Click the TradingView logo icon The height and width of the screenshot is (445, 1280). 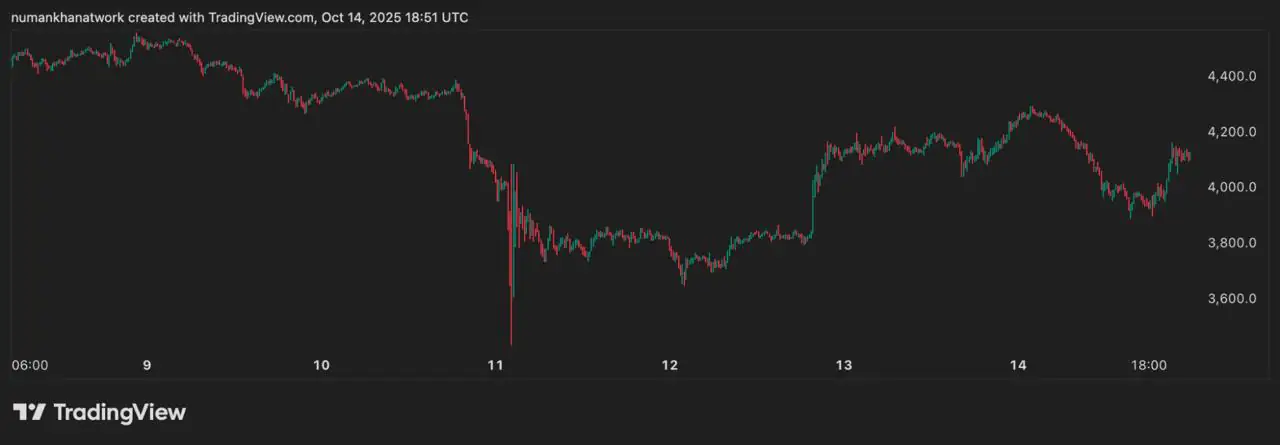pyautogui.click(x=28, y=412)
